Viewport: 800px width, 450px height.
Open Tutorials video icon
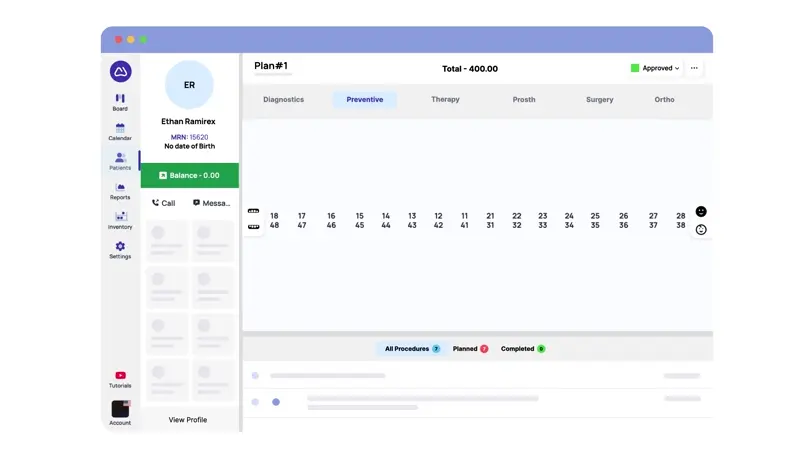pyautogui.click(x=120, y=378)
